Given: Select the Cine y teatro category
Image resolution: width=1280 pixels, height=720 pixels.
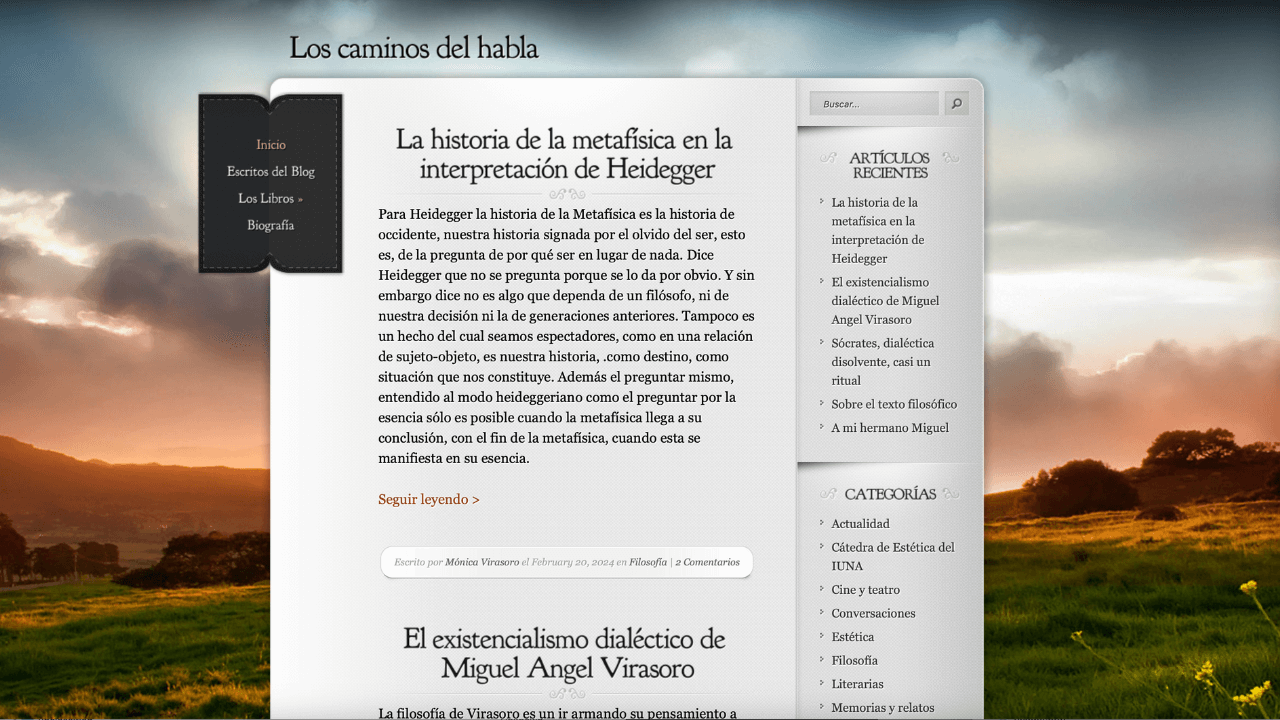Looking at the screenshot, I should [x=865, y=590].
